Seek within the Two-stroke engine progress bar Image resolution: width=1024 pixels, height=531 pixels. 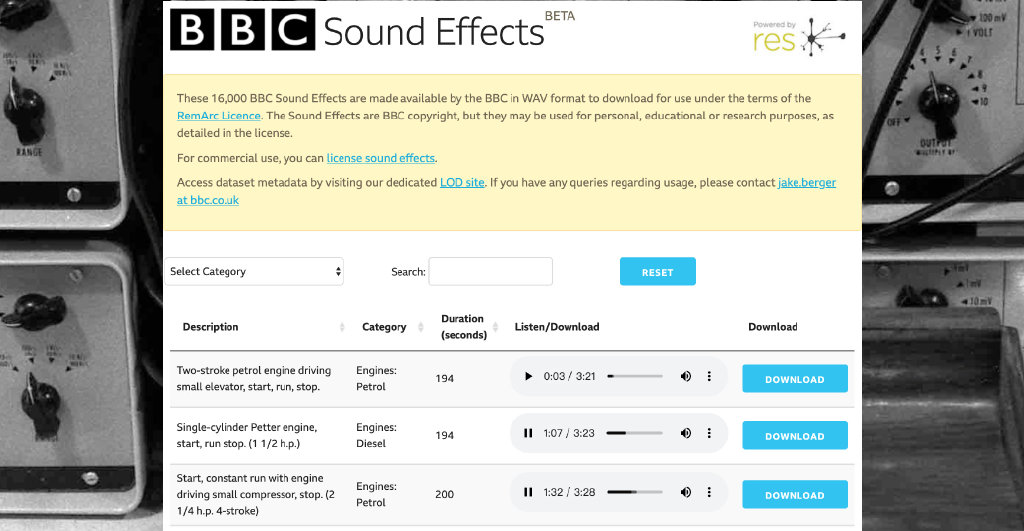coord(635,377)
